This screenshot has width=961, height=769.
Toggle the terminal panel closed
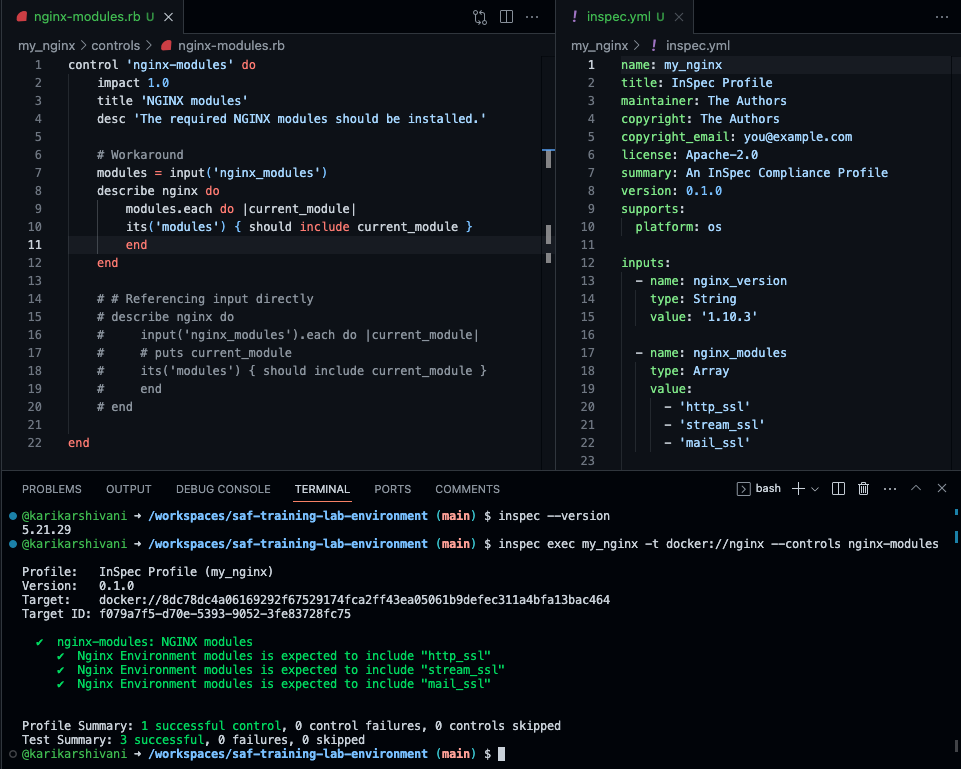pyautogui.click(x=941, y=488)
